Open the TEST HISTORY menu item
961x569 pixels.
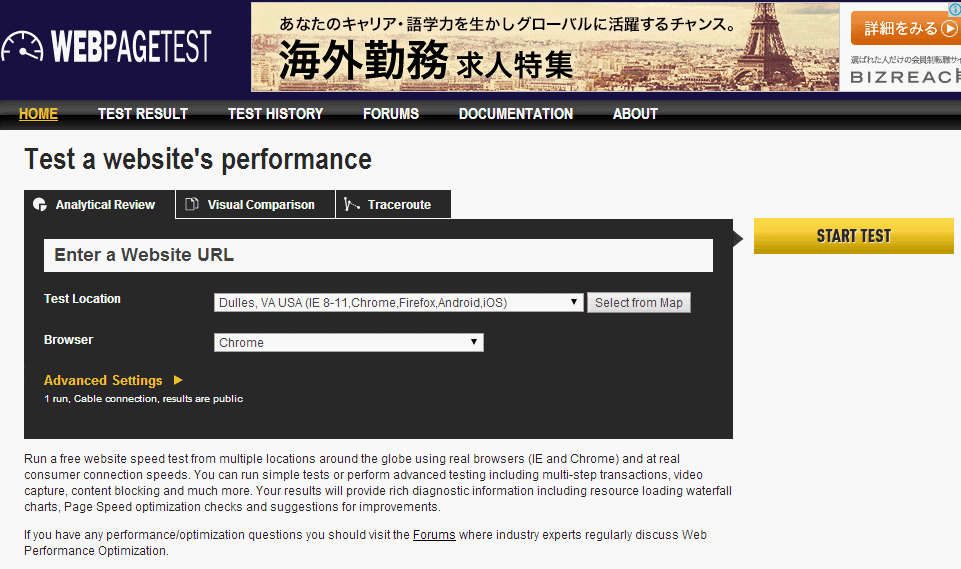coord(275,114)
